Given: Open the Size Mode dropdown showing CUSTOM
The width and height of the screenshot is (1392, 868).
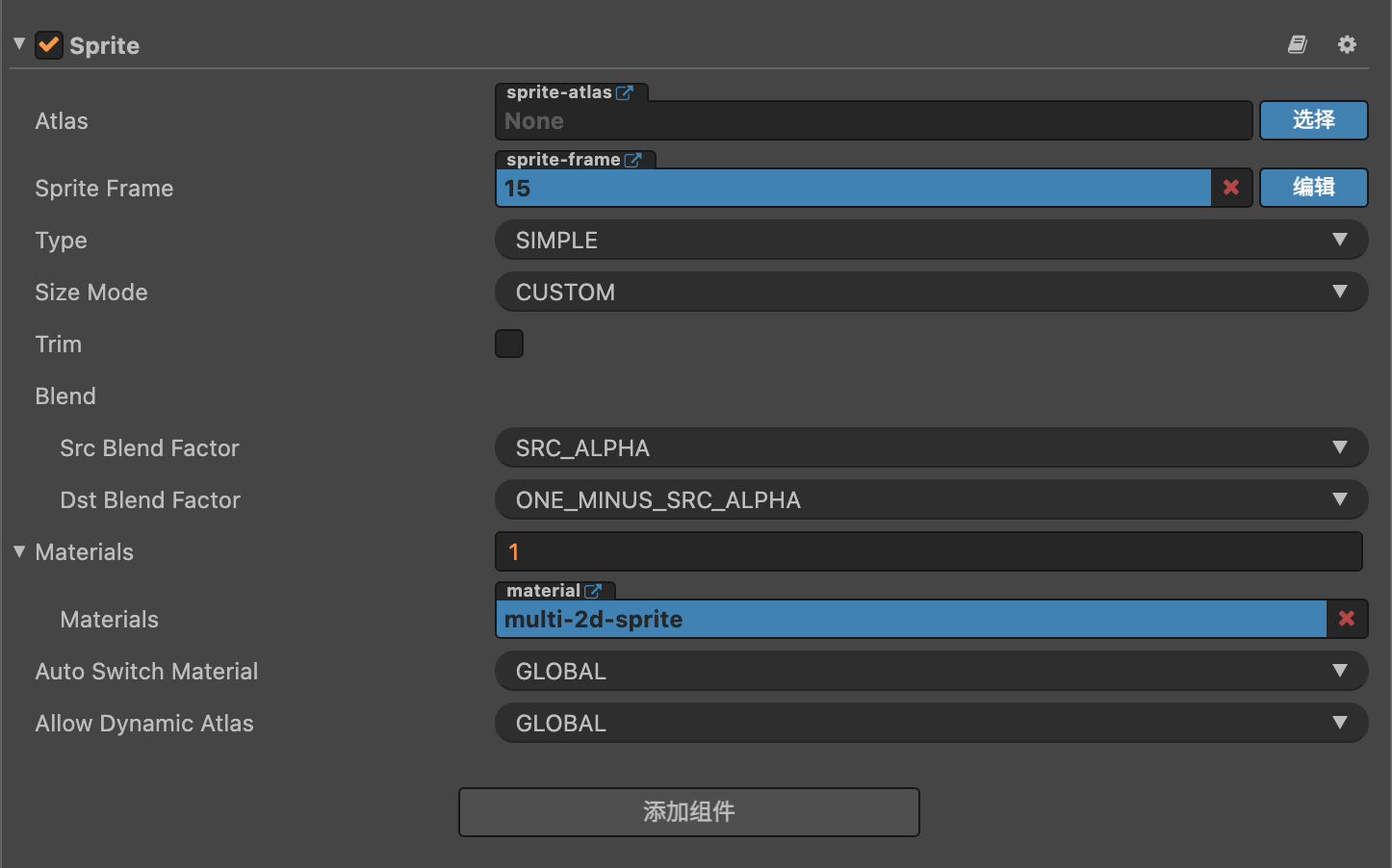Looking at the screenshot, I should pos(931,292).
